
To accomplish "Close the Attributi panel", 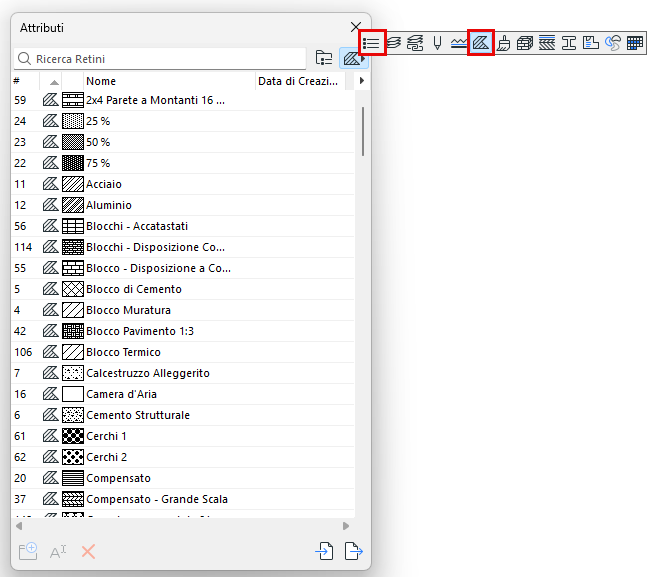I will coord(356,27).
